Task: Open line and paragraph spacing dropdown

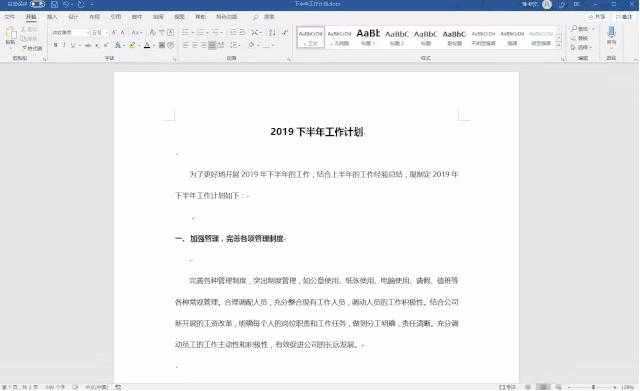Action: point(234,45)
